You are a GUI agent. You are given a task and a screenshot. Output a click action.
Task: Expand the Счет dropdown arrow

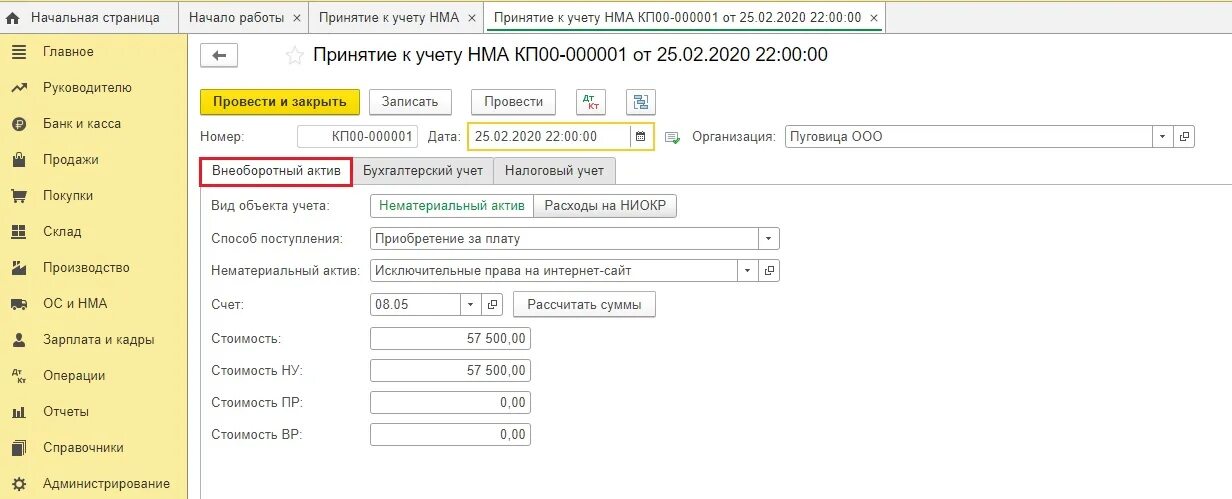tap(471, 304)
